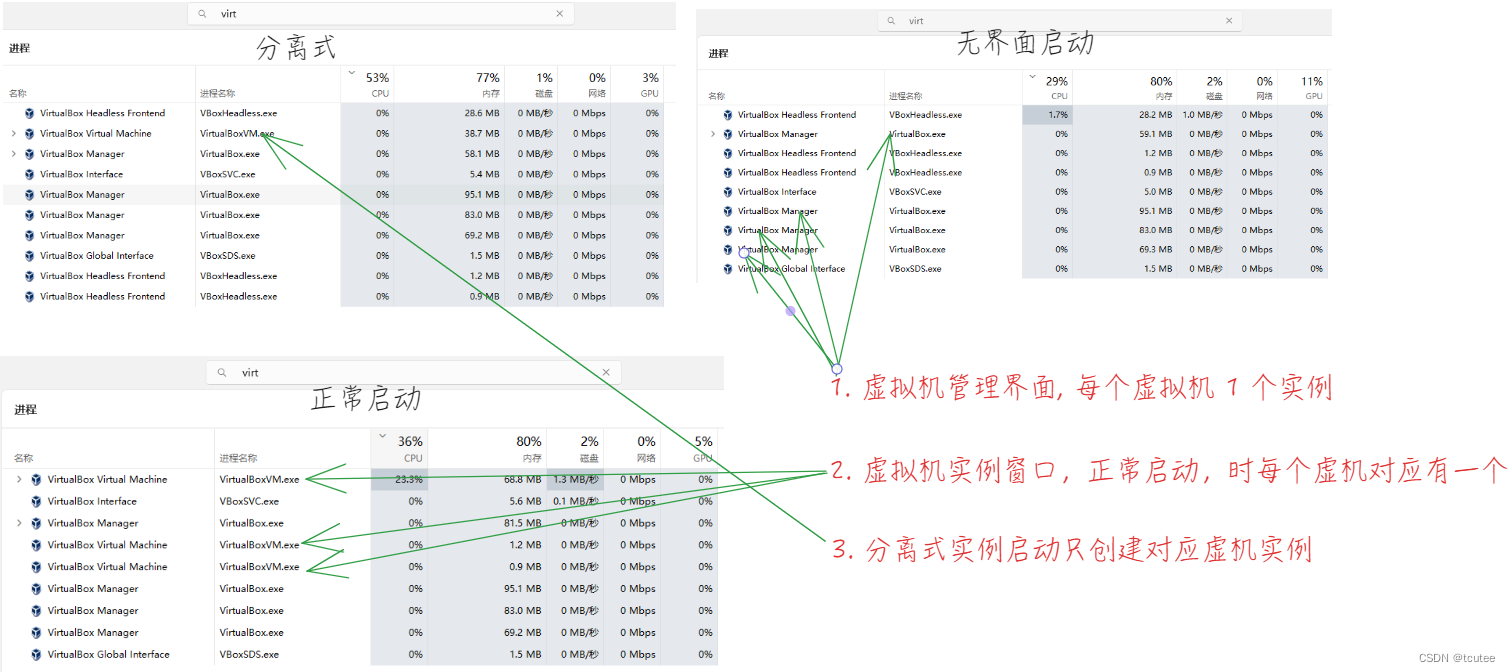Click sort chevron above 36% CPU header
This screenshot has height=672, width=1510.
381,436
